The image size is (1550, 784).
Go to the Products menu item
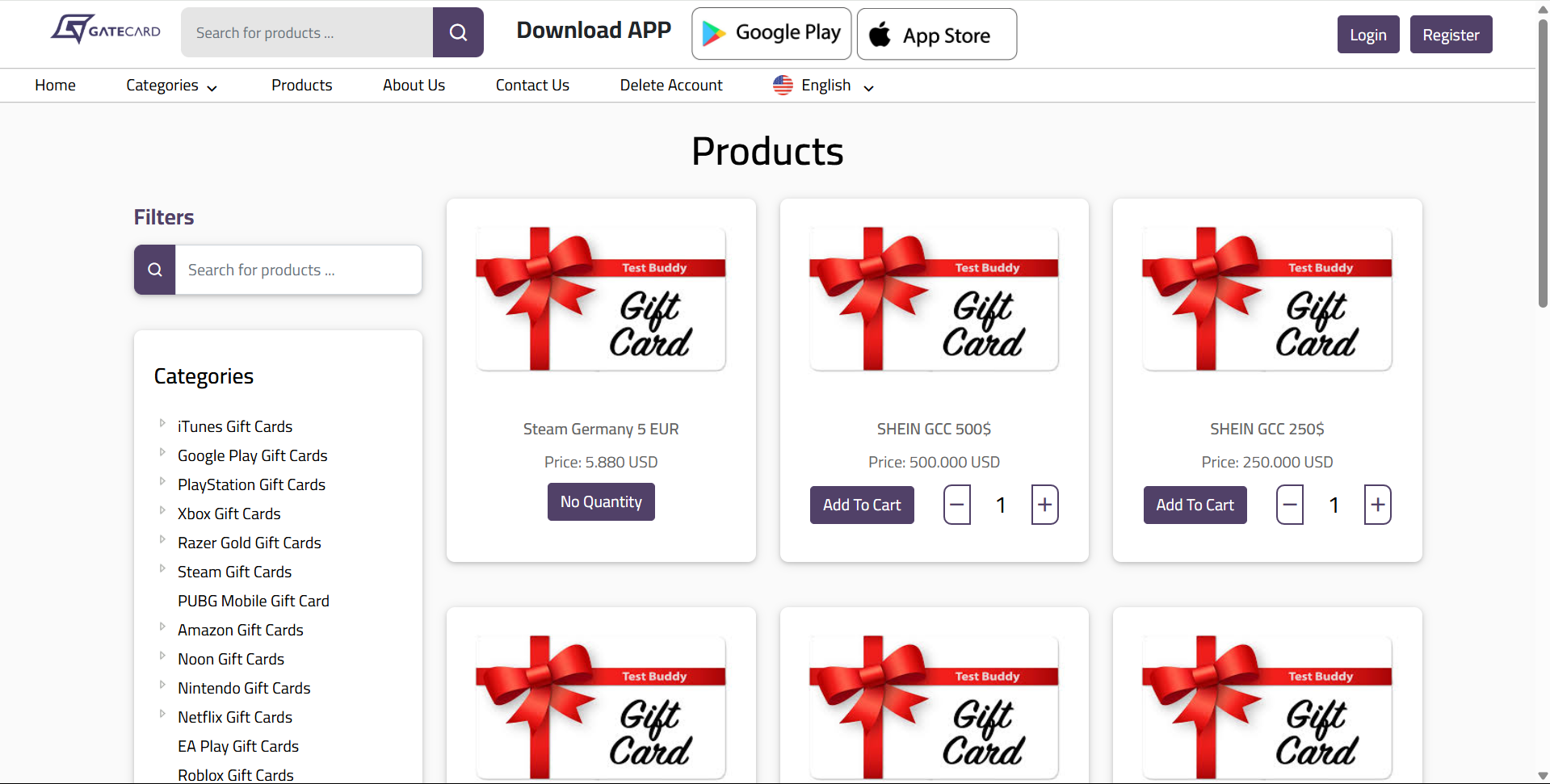pyautogui.click(x=301, y=86)
